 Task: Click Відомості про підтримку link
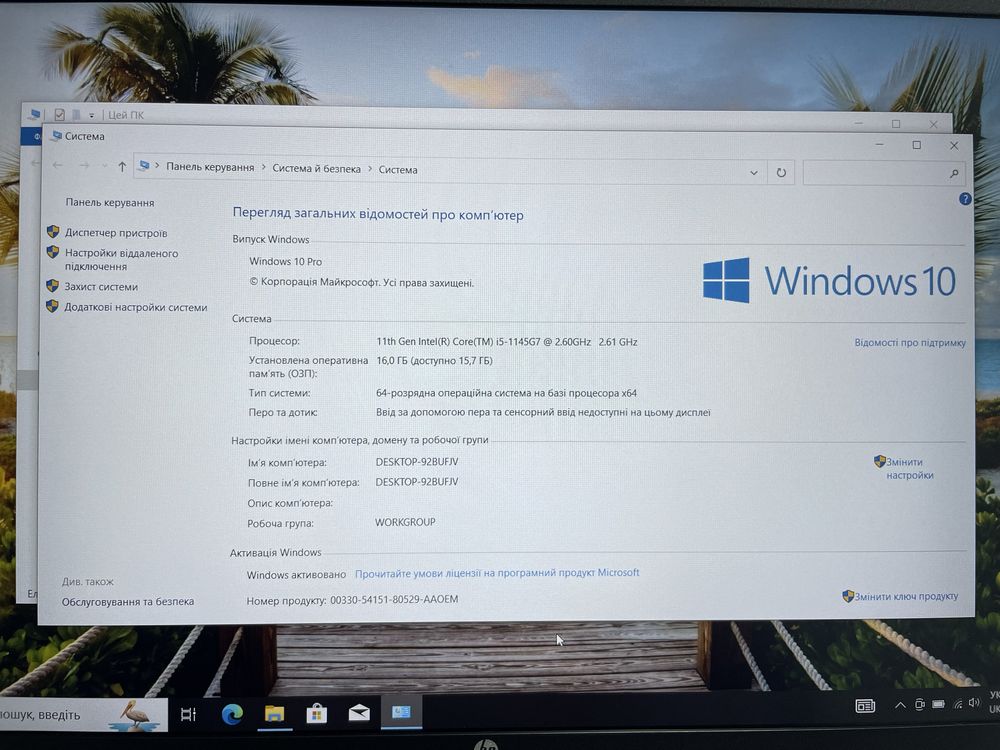pyautogui.click(x=910, y=342)
